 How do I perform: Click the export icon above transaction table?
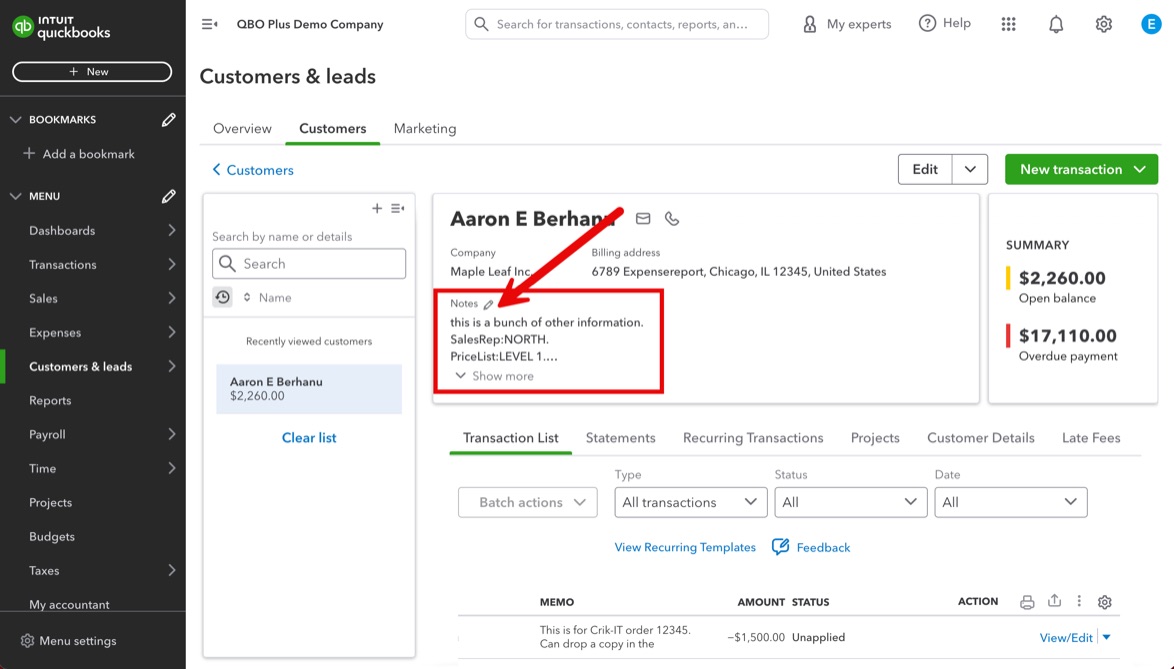point(1054,601)
